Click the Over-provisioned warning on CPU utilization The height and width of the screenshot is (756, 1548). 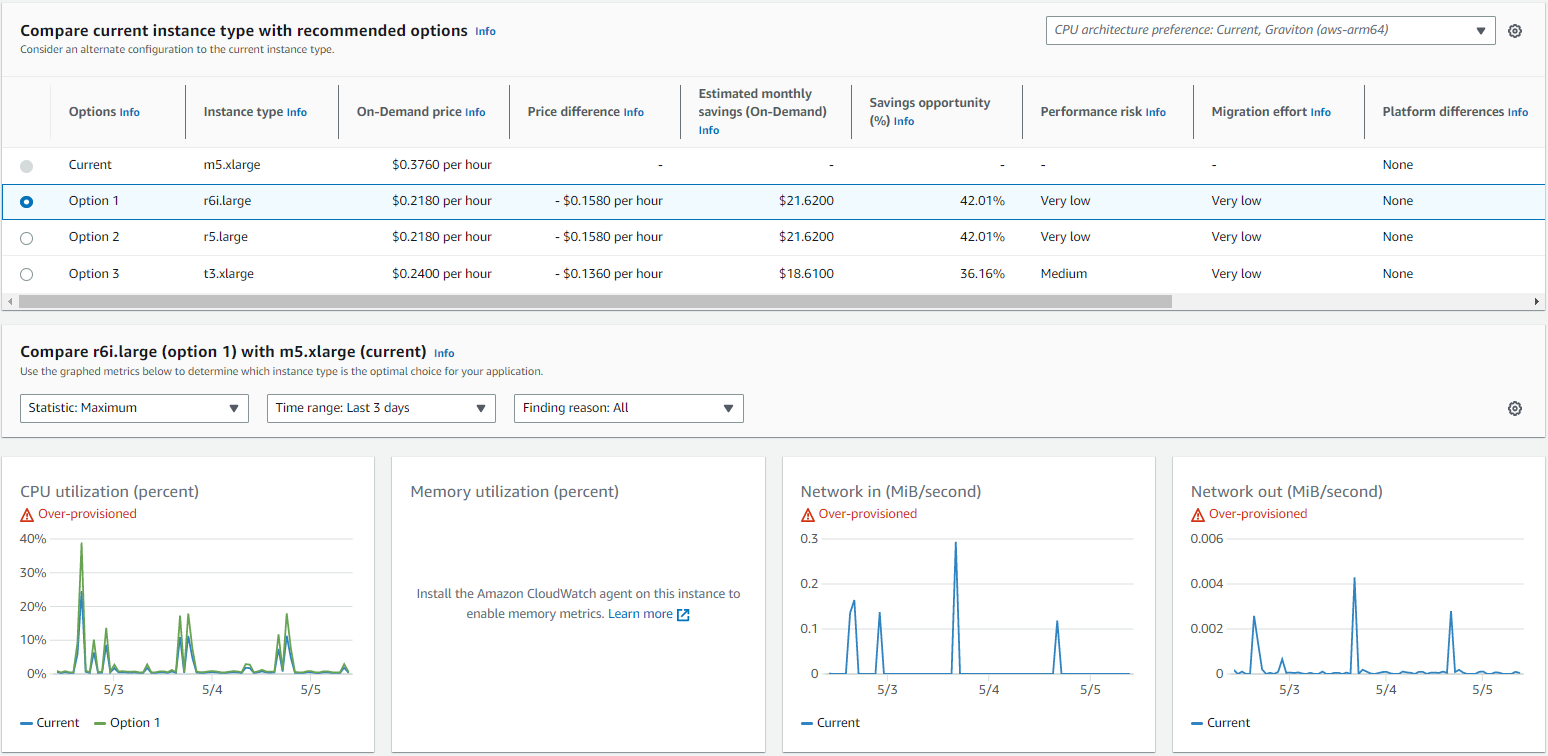[78, 513]
